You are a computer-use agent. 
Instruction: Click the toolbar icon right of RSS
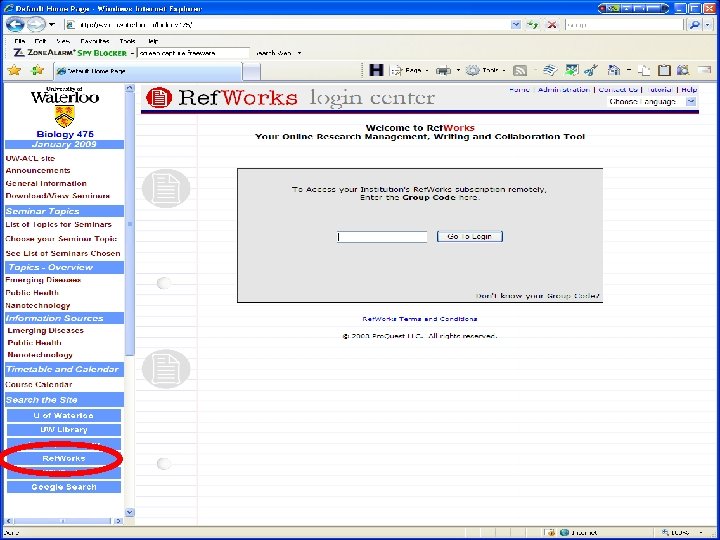click(550, 70)
